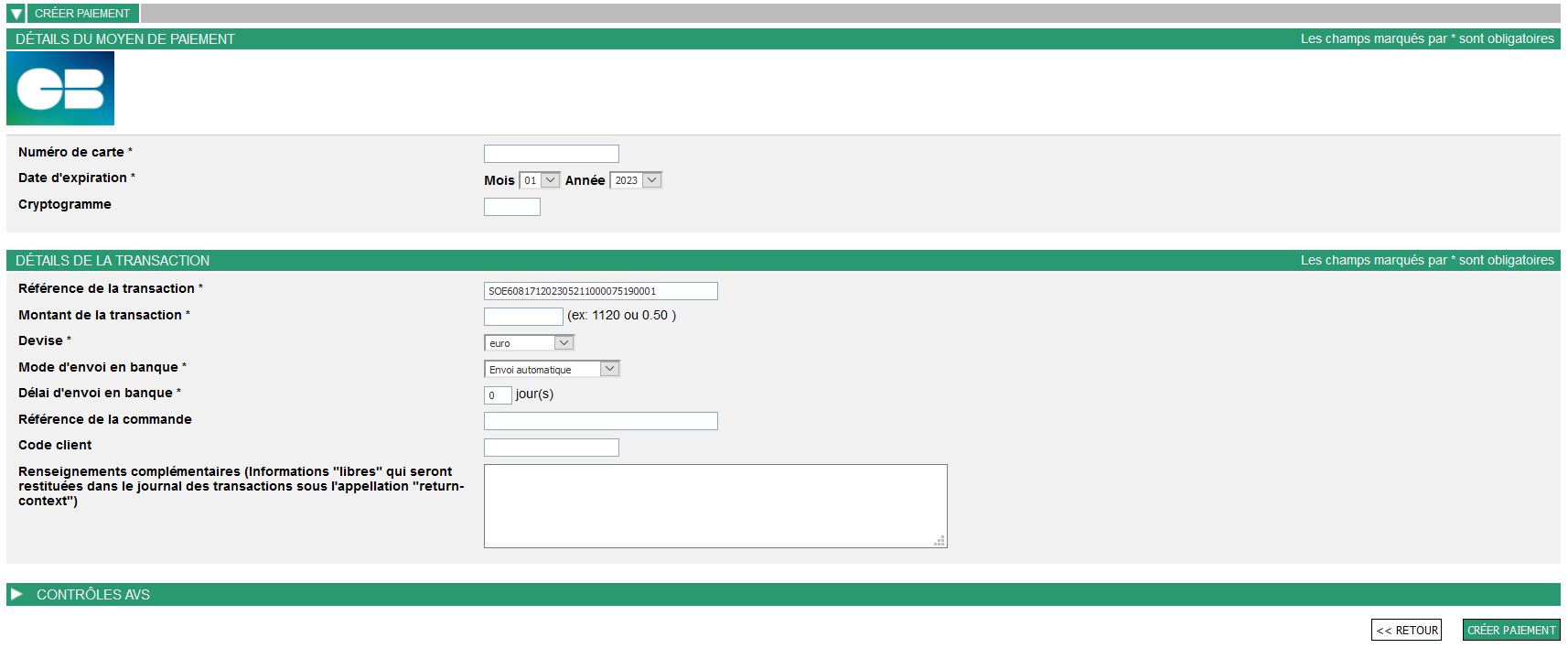Select the Créer Paiement header tab

tap(82, 14)
